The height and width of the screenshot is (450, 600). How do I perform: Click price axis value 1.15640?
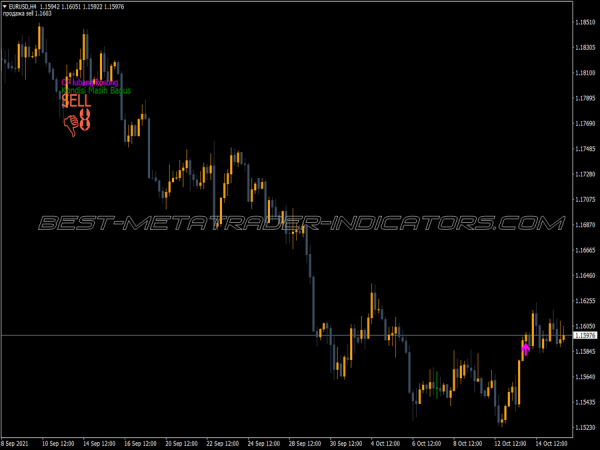tap(585, 377)
